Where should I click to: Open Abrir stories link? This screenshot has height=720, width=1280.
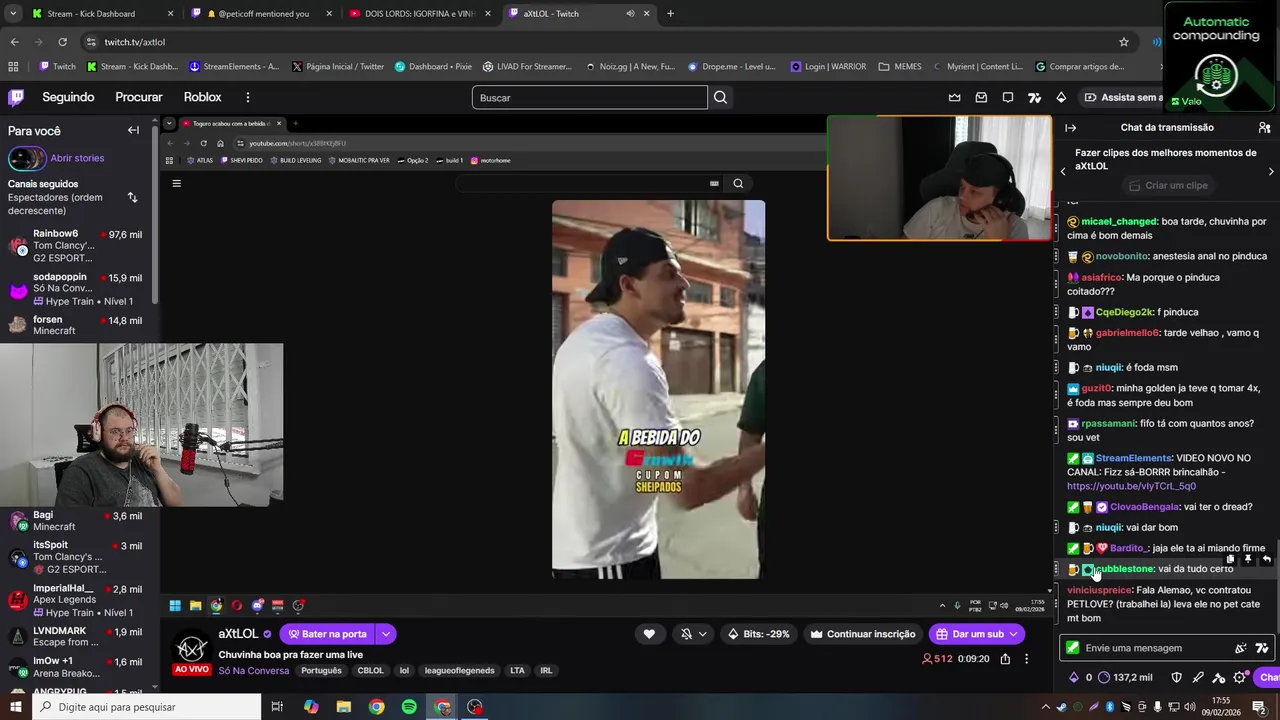pos(77,158)
